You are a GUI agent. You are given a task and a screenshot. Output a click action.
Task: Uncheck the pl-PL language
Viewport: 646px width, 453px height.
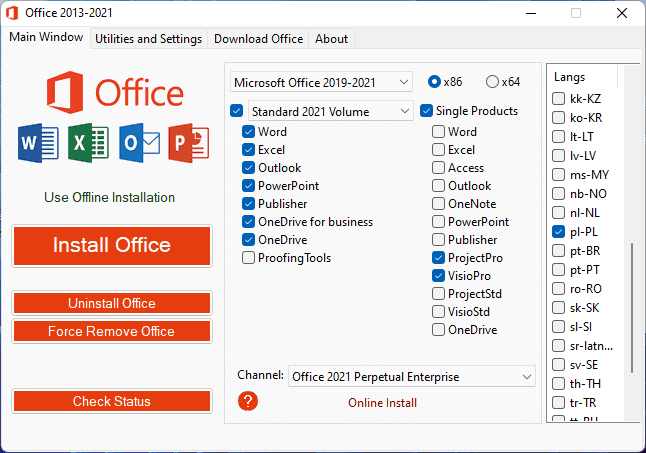tap(558, 231)
